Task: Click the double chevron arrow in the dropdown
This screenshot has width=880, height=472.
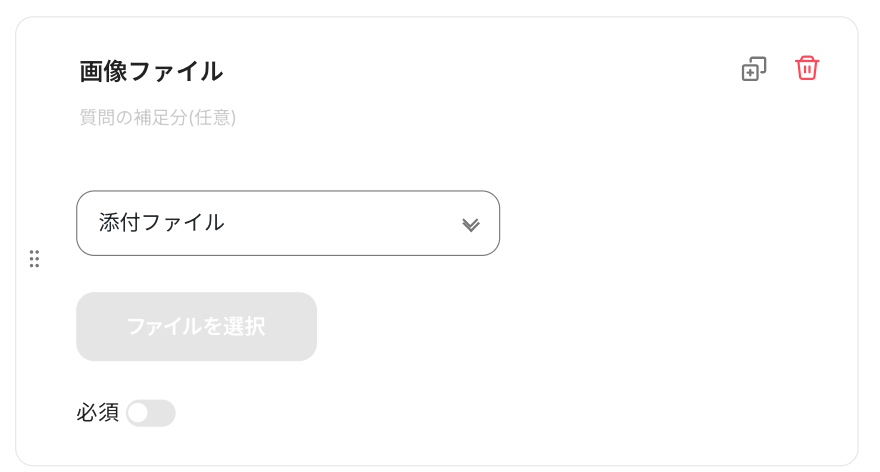Action: tap(471, 224)
